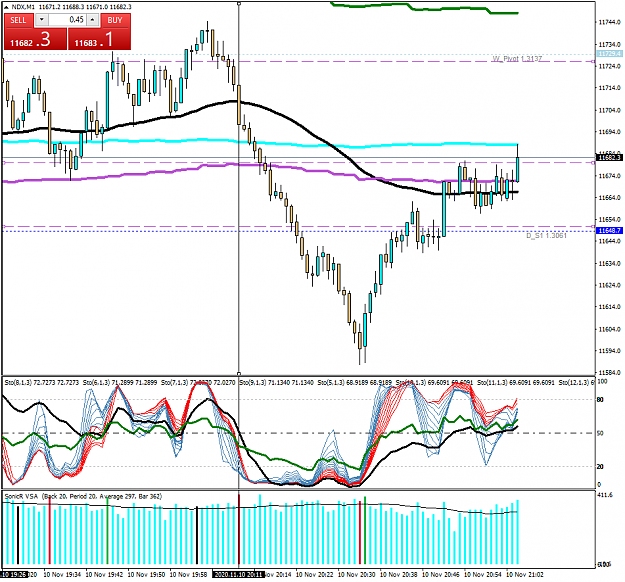Click the 411.6 volume scale label

point(605,495)
